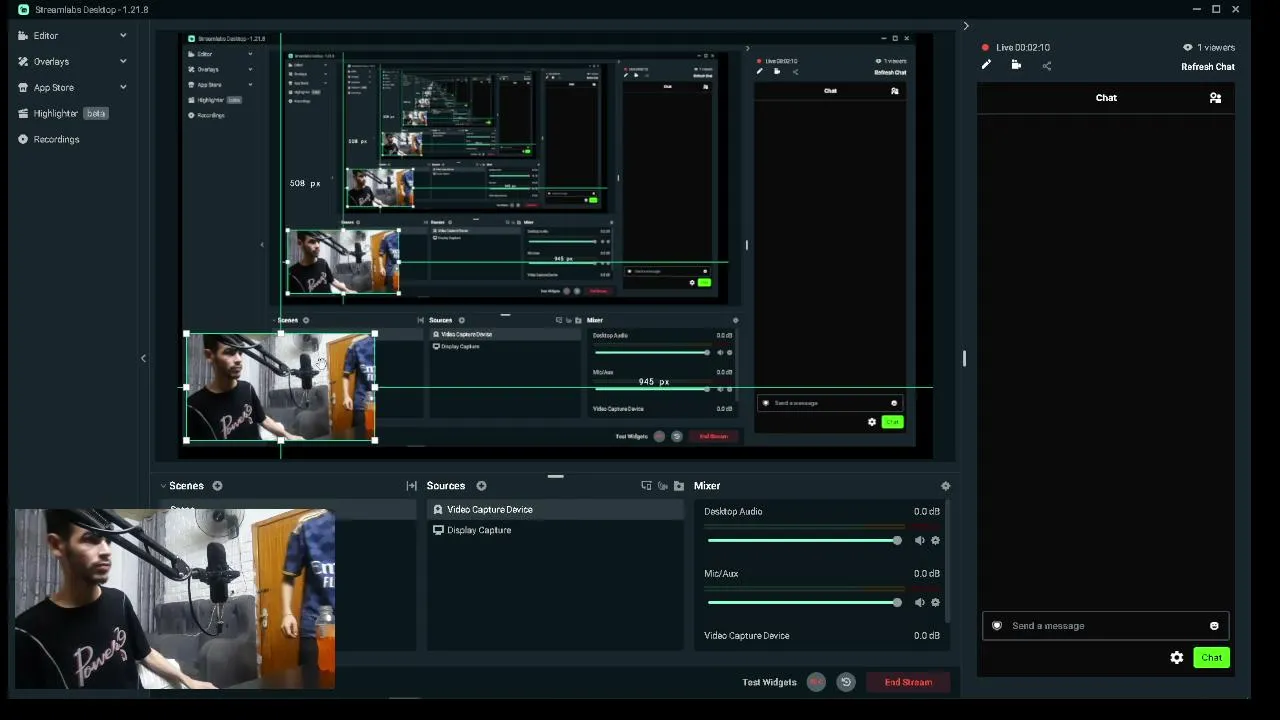Edit stream info with the pencil icon

[x=986, y=66]
